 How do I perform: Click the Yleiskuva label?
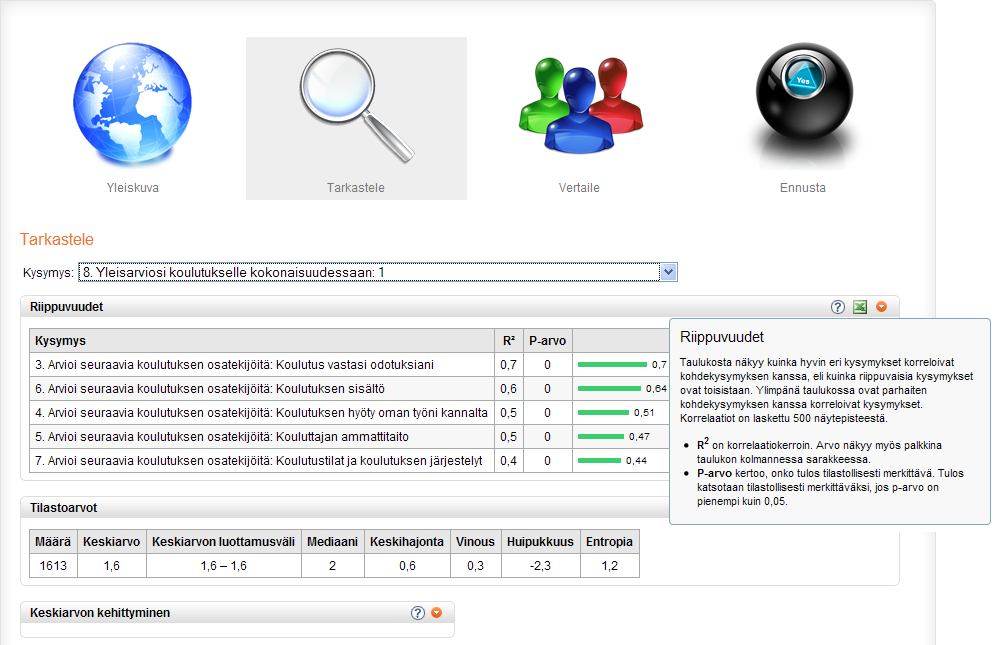(x=133, y=188)
